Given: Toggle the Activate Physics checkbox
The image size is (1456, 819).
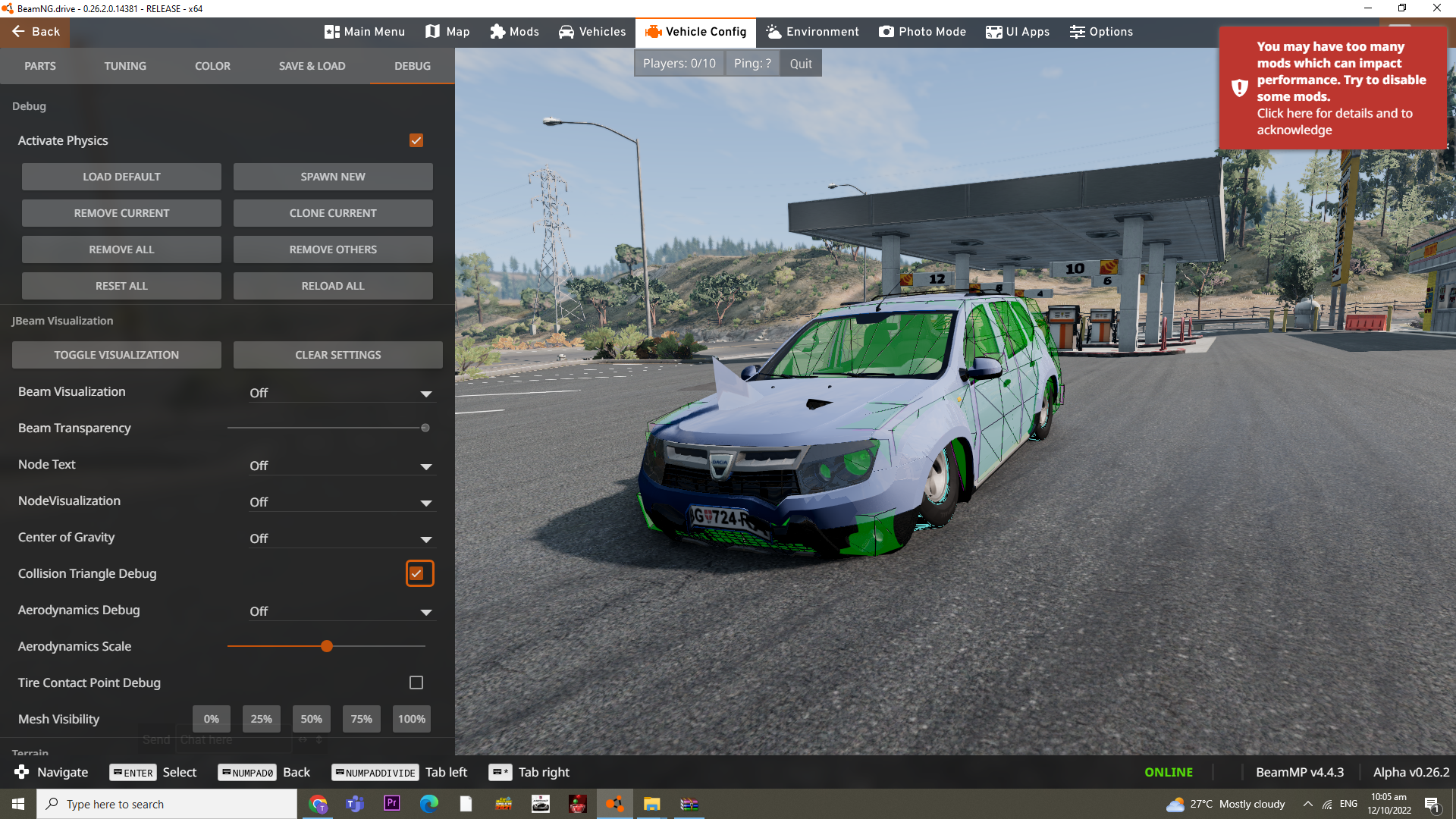Looking at the screenshot, I should point(416,140).
